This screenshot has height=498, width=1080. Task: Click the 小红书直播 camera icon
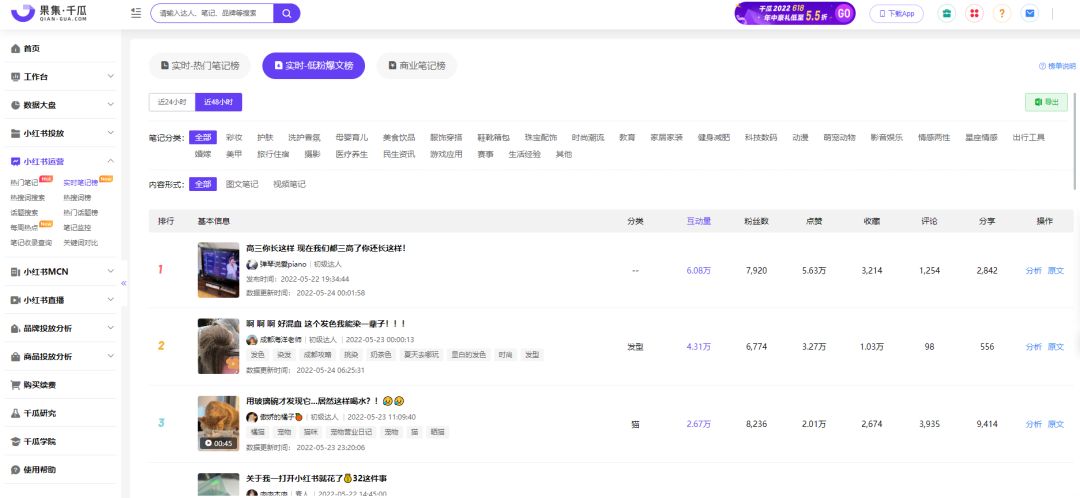click(x=15, y=300)
